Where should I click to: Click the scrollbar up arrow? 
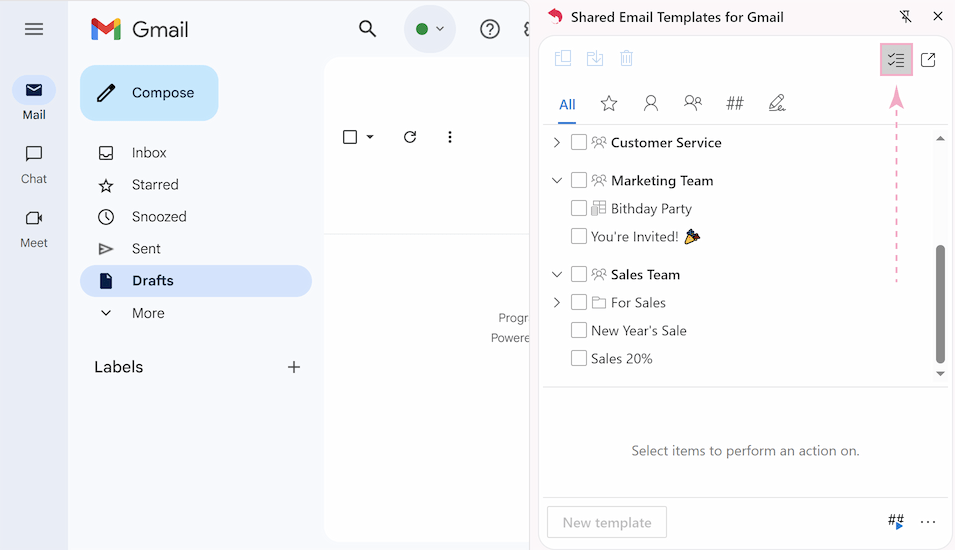pos(940,139)
